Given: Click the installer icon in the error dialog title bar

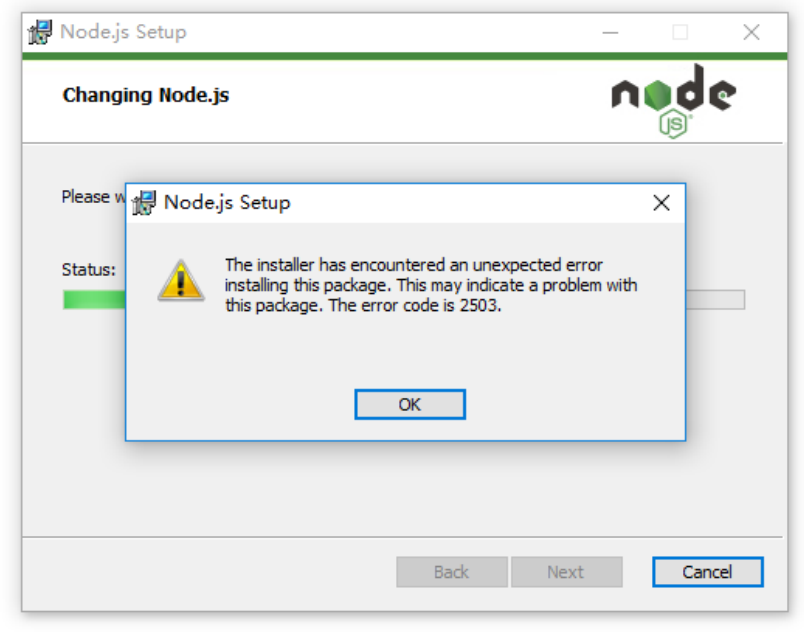Looking at the screenshot, I should pyautogui.click(x=144, y=203).
